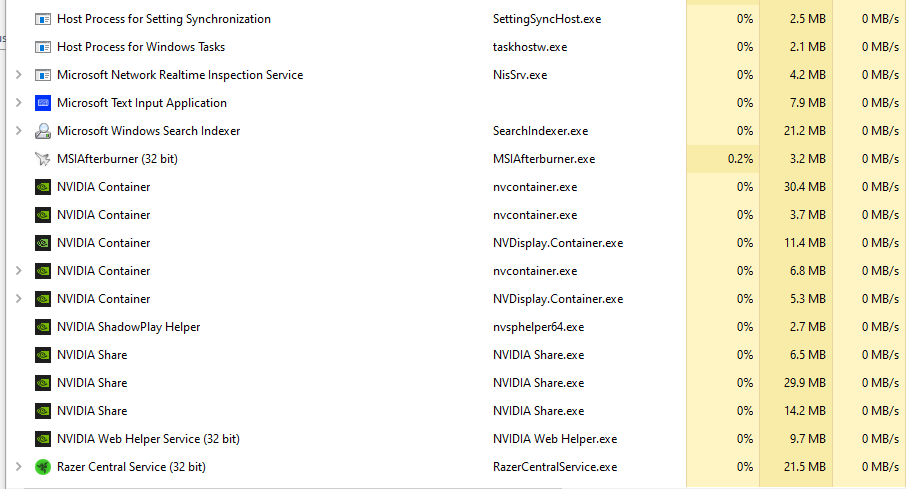The width and height of the screenshot is (906, 489).
Task: Click the 0.2% CPU value for MSIAfterburner
Action: click(740, 159)
